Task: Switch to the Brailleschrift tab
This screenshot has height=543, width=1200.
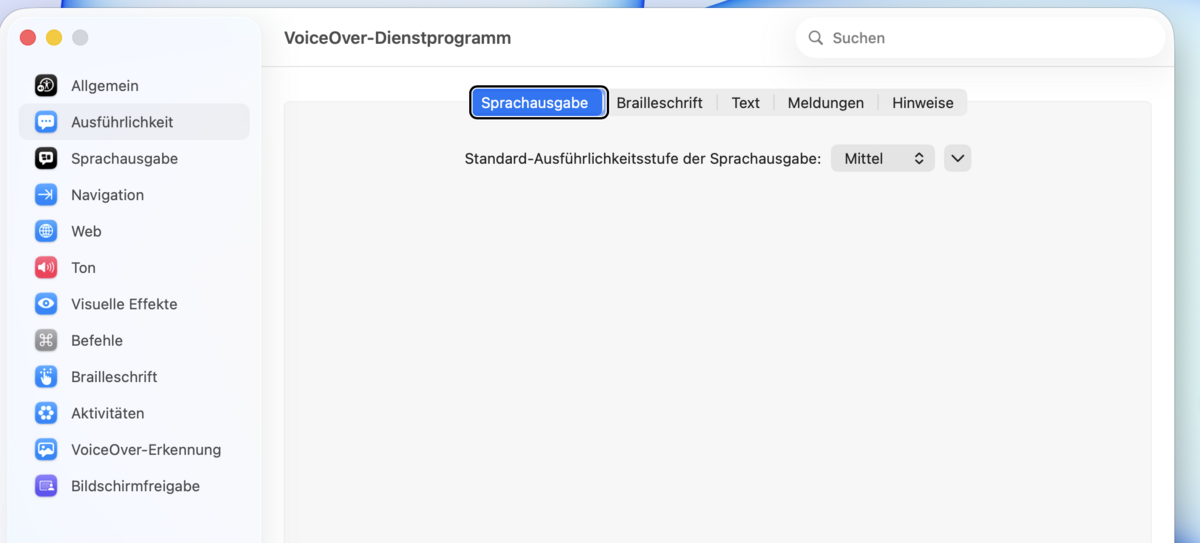Action: point(660,103)
